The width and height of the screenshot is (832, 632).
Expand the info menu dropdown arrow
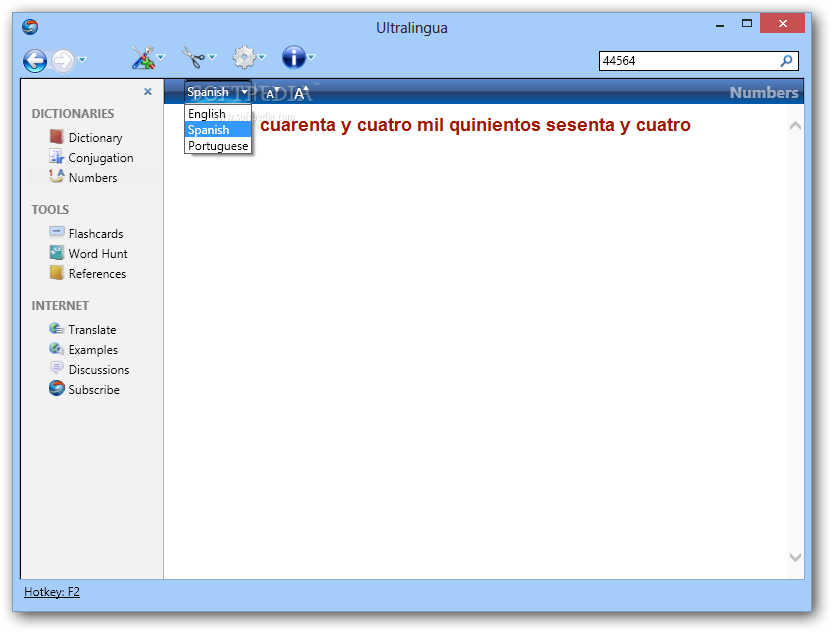tap(311, 57)
